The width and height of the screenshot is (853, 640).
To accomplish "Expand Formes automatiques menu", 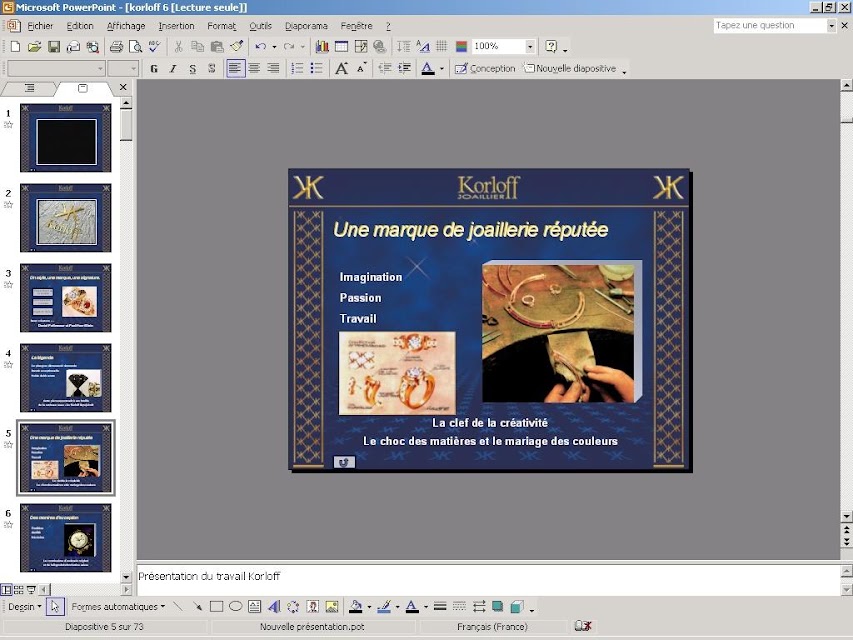I will tap(118, 606).
